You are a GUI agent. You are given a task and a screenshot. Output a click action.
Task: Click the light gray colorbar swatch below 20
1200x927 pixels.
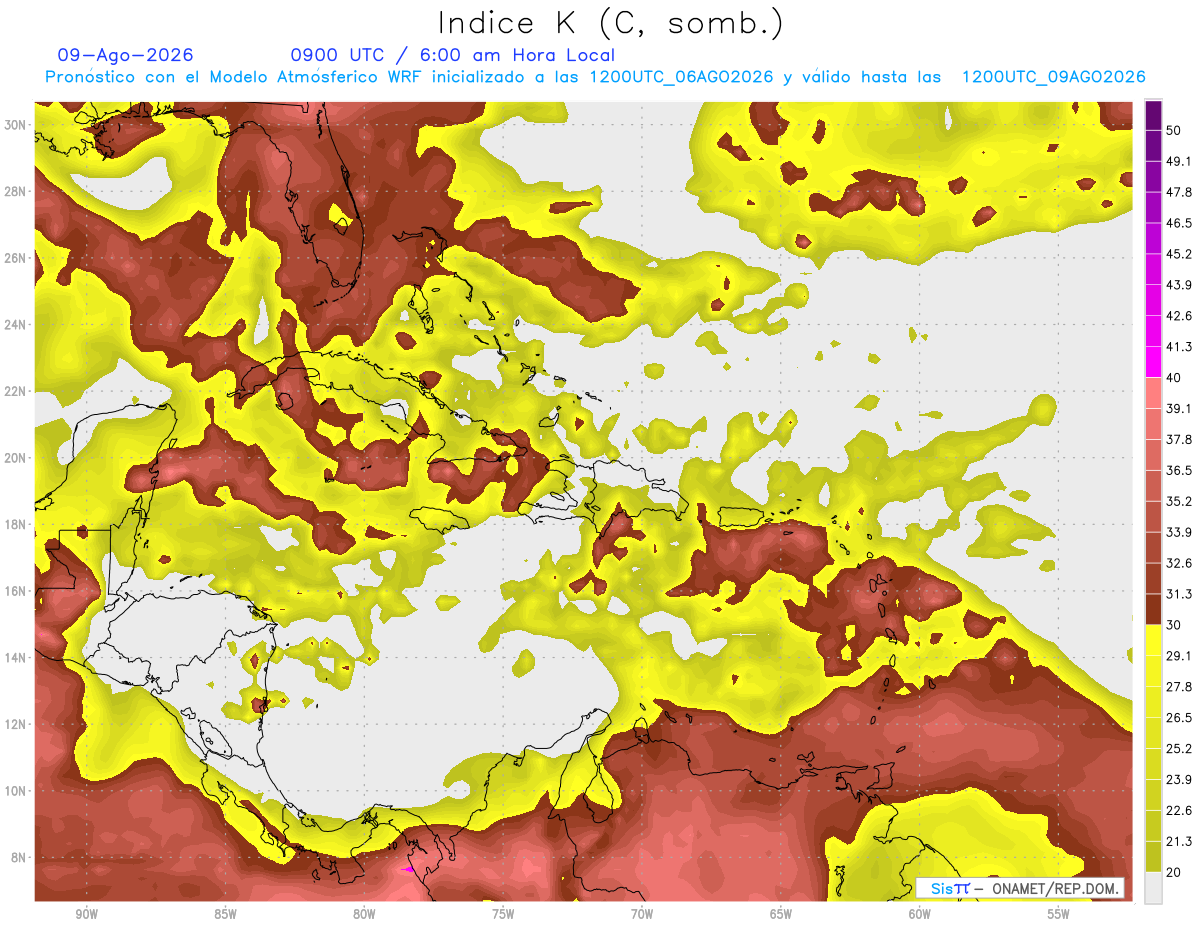click(1153, 888)
